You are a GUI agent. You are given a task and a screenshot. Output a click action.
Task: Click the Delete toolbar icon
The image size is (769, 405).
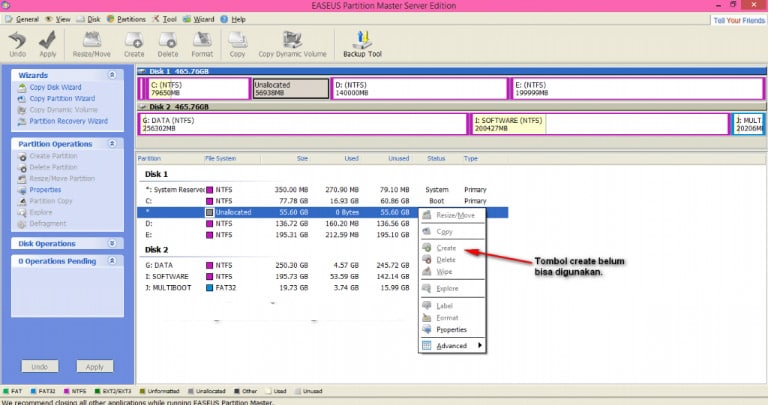point(168,44)
